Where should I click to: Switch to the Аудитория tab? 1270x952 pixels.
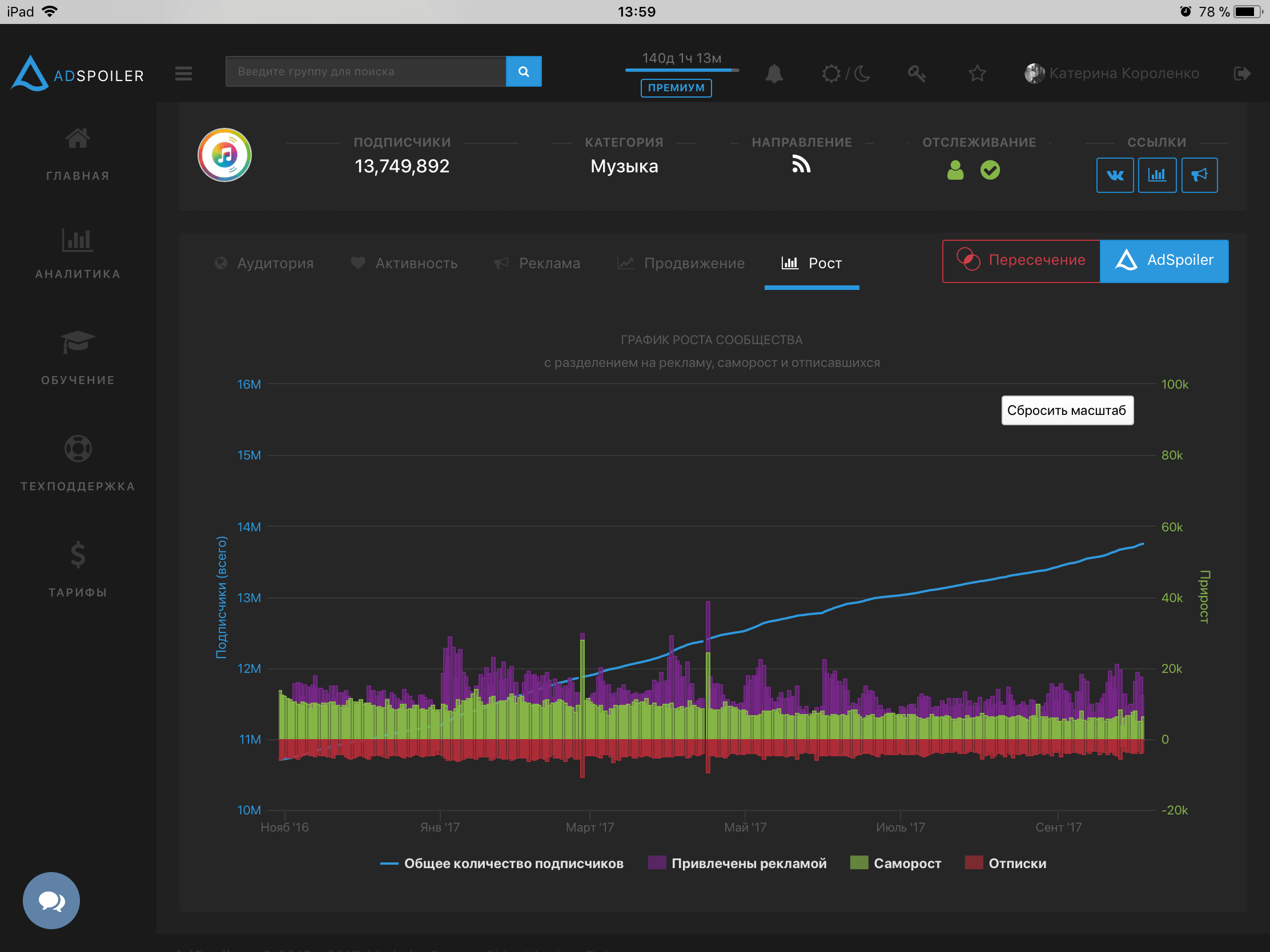point(265,263)
